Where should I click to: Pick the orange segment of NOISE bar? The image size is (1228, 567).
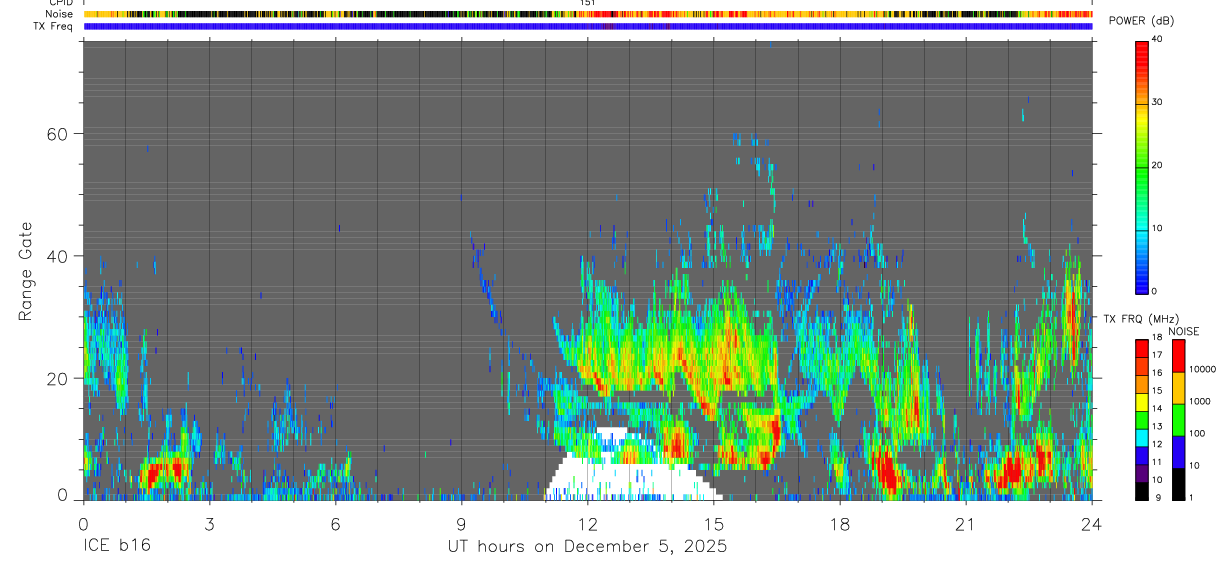point(1178,388)
